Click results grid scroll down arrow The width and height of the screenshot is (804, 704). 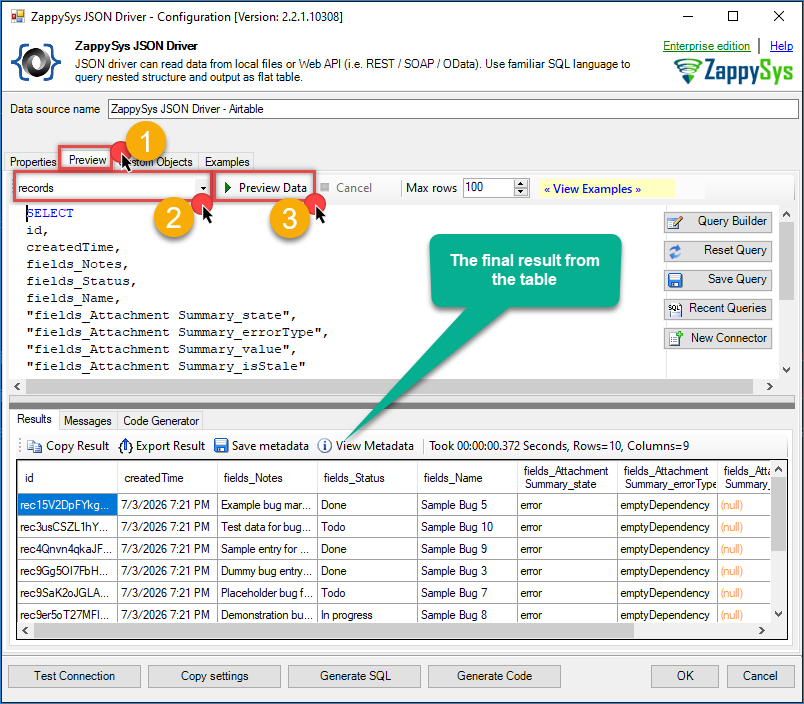tap(778, 614)
